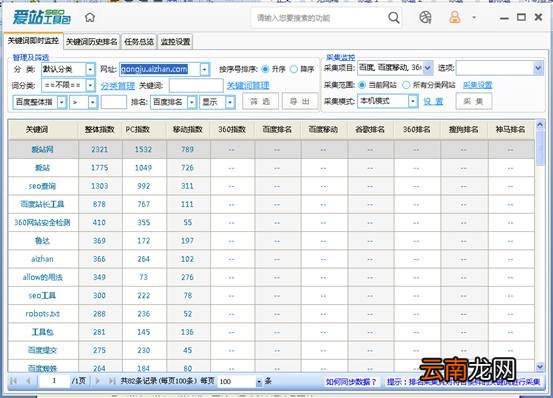Open the per-page count dropdown showing 100
The width and height of the screenshot is (553, 398).
[x=240, y=381]
